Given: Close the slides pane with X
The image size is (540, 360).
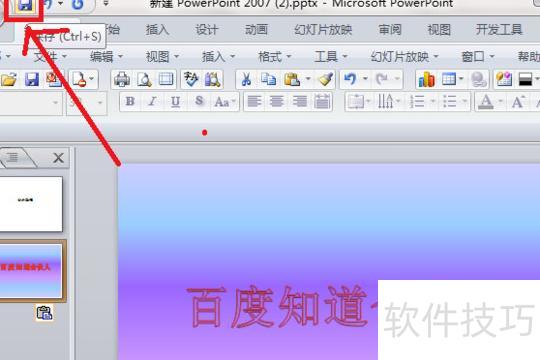Looking at the screenshot, I should (x=59, y=158).
